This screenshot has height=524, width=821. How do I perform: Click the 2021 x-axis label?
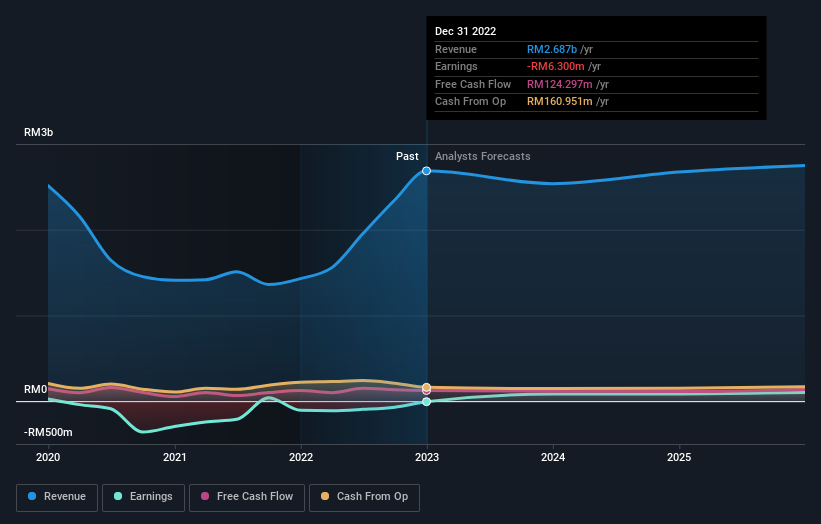tap(174, 457)
